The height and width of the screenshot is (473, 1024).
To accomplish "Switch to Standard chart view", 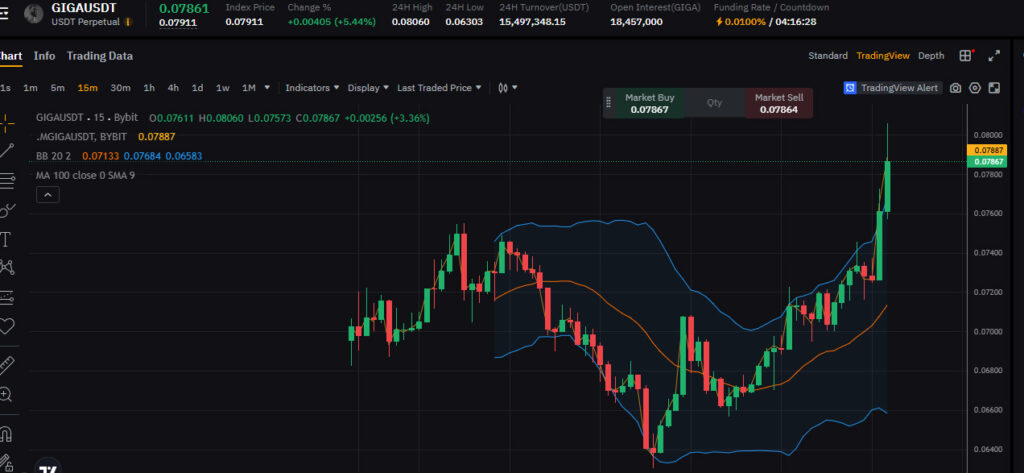I will point(828,56).
